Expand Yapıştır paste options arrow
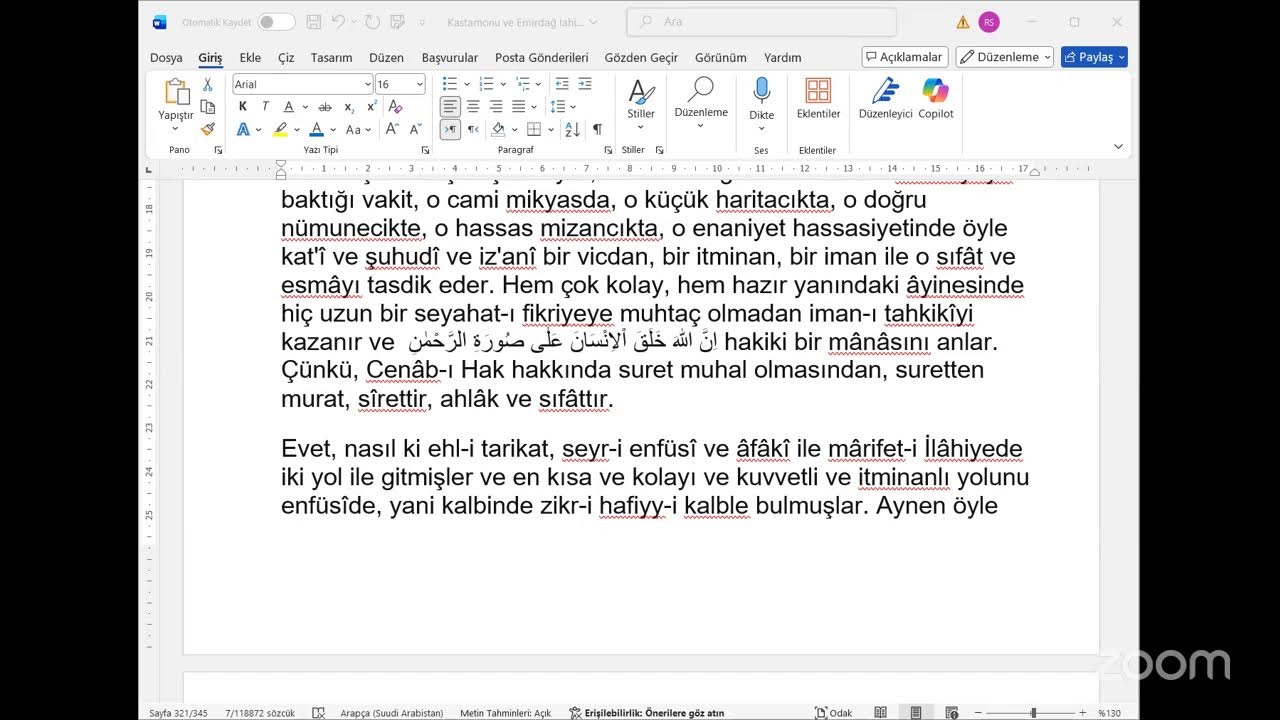The image size is (1280, 720). [176, 128]
